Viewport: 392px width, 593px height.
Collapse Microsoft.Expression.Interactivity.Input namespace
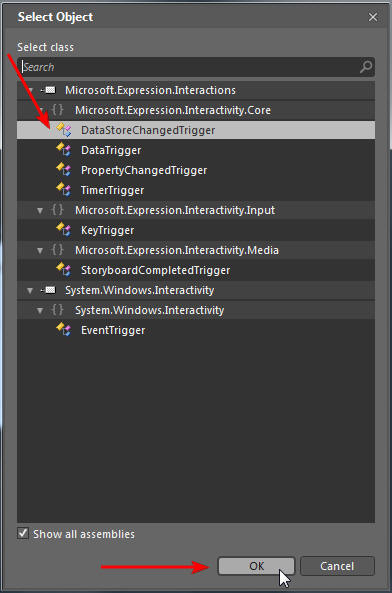[x=40, y=211]
